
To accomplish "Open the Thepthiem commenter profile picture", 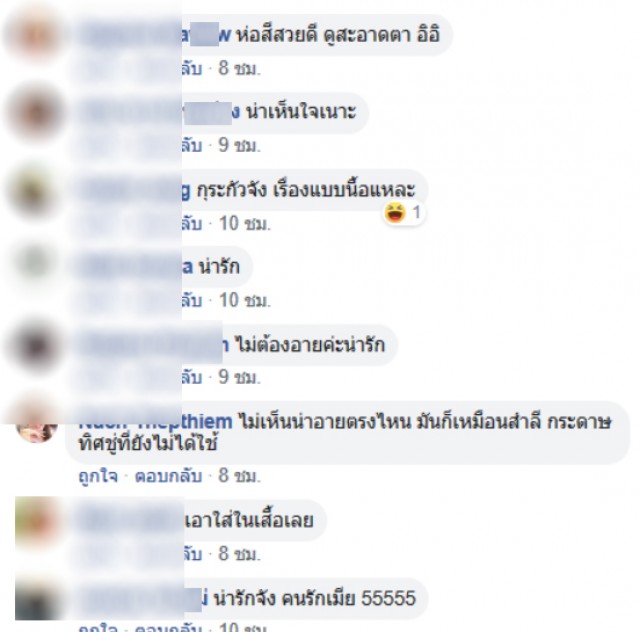I will (x=36, y=427).
